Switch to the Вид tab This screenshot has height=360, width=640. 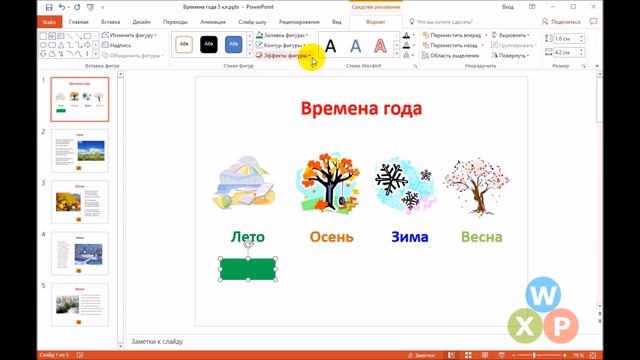coord(337,22)
